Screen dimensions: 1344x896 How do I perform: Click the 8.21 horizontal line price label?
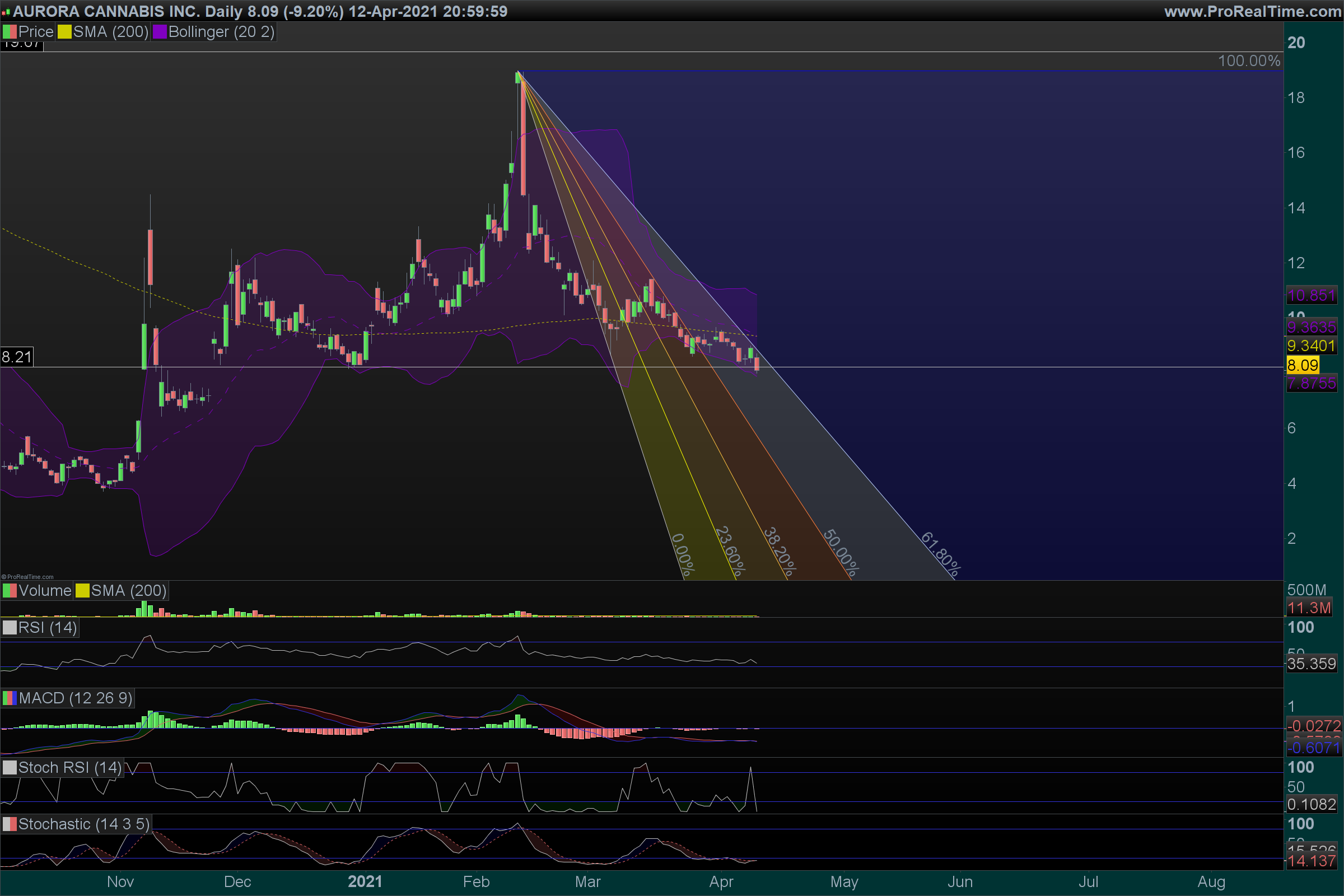pos(17,357)
